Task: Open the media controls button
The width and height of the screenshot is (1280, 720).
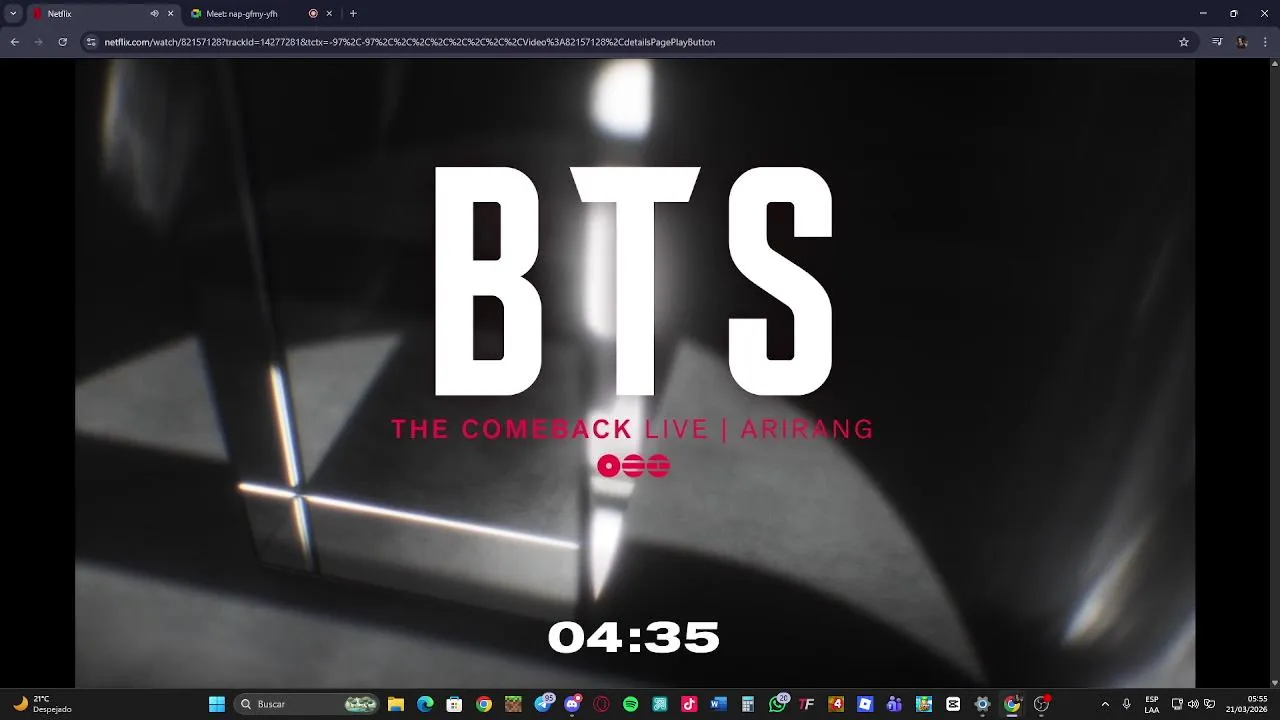Action: [1217, 42]
